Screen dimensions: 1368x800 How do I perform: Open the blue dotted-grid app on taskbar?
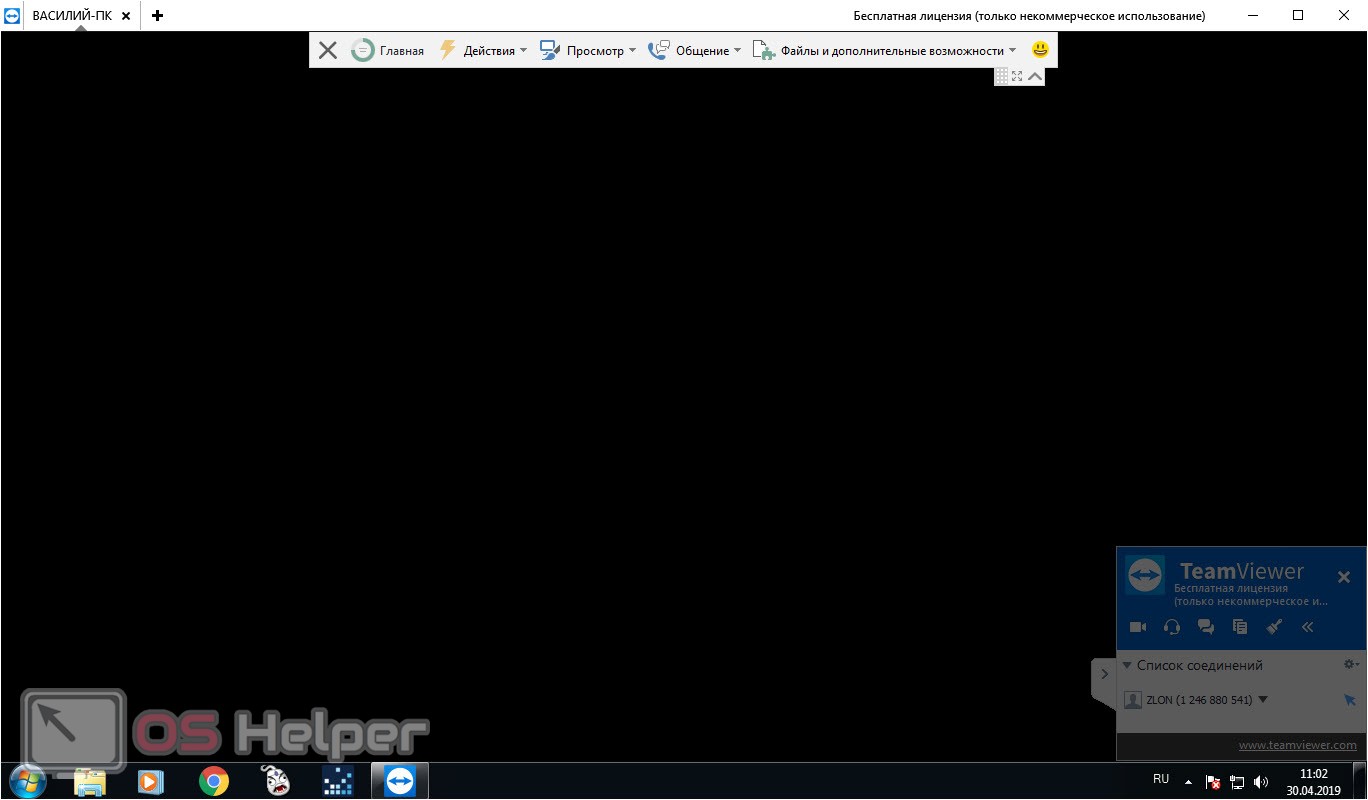[338, 781]
